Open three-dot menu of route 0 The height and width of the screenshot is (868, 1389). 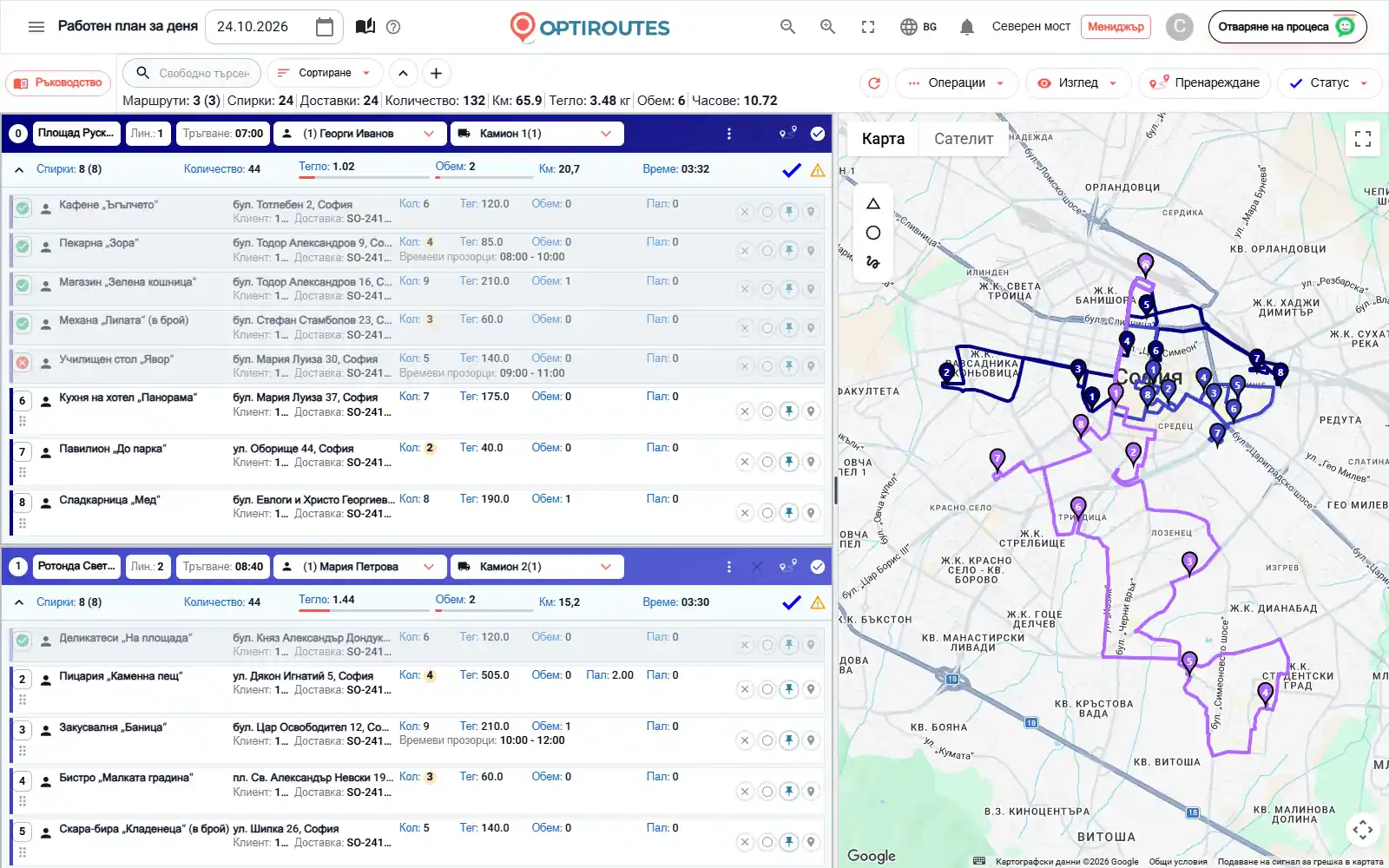729,134
